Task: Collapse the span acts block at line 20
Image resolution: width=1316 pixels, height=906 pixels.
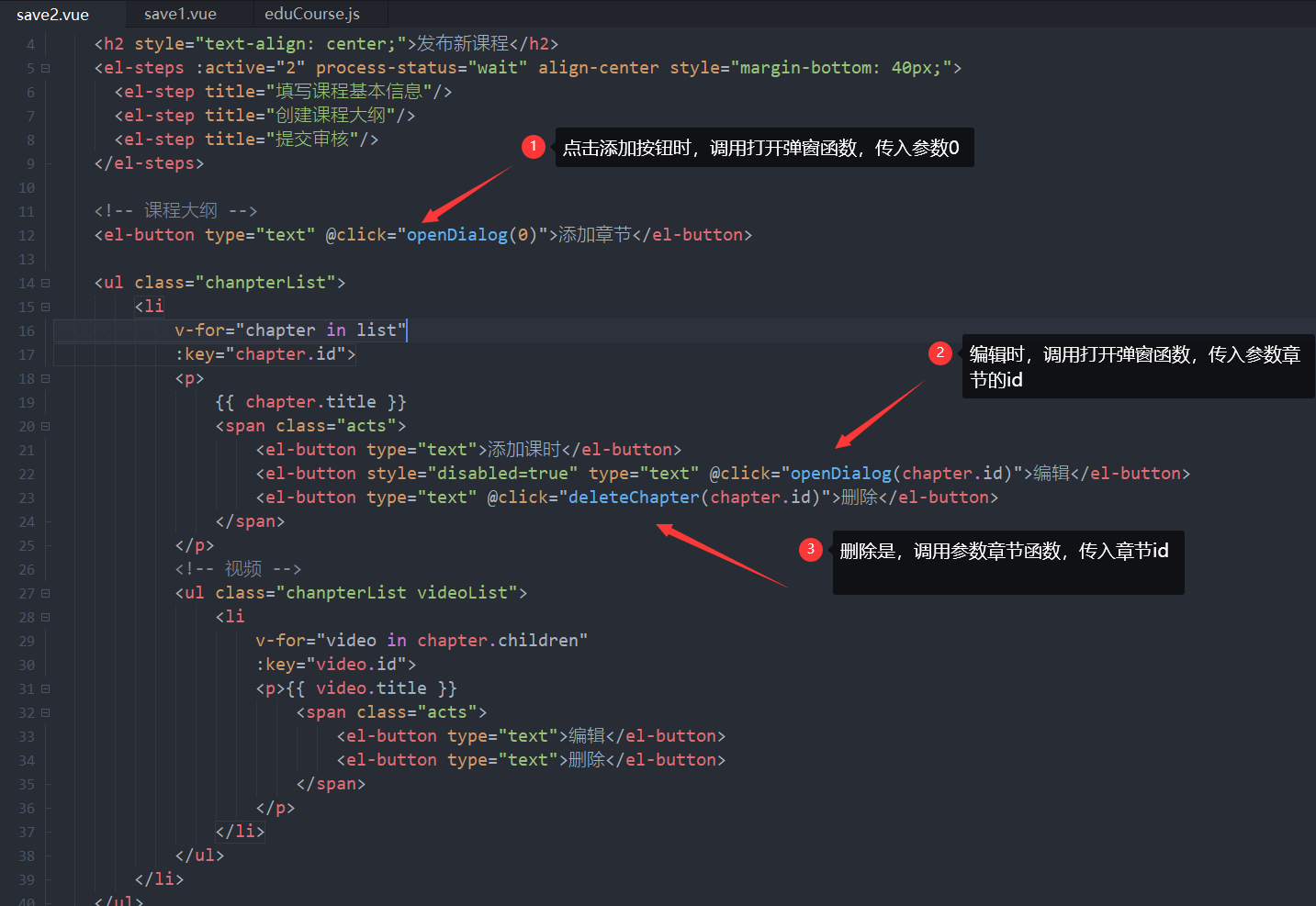Action: pos(45,426)
